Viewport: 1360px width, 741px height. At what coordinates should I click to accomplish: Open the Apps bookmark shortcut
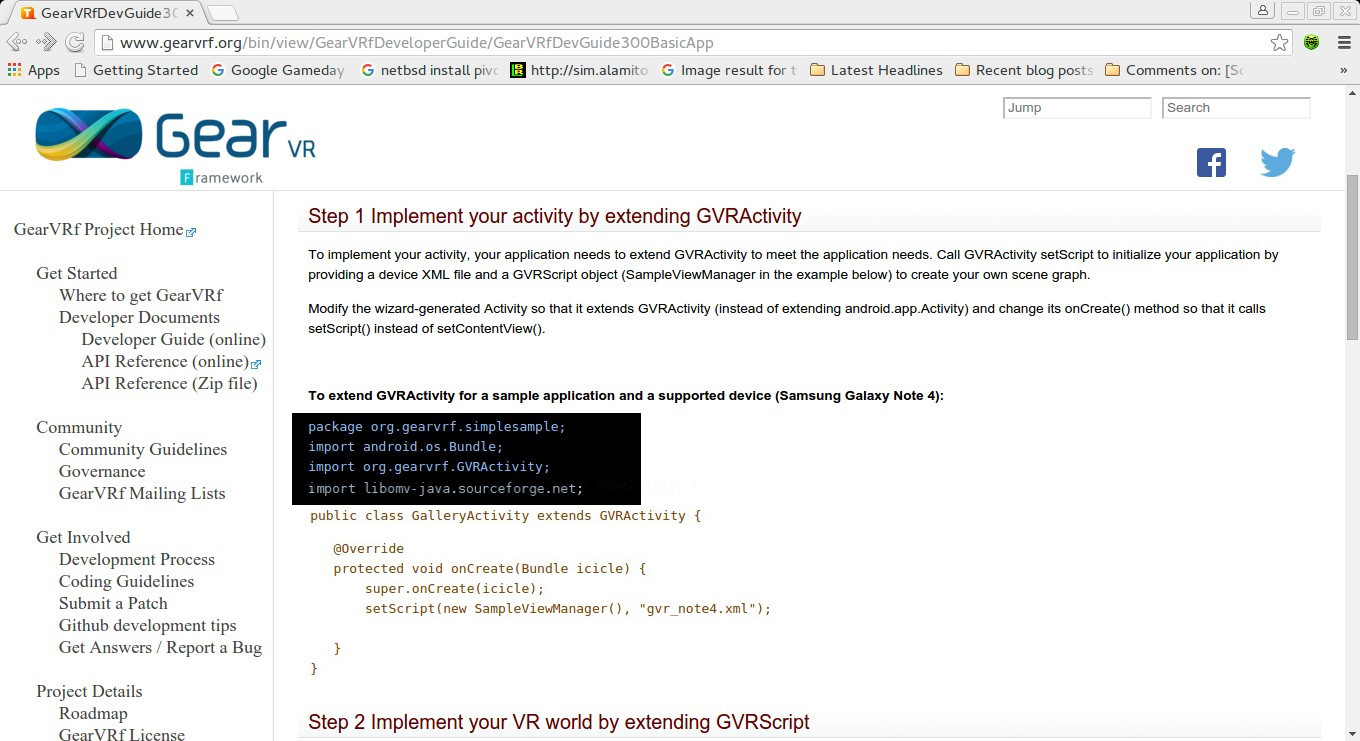pyautogui.click(x=33, y=70)
